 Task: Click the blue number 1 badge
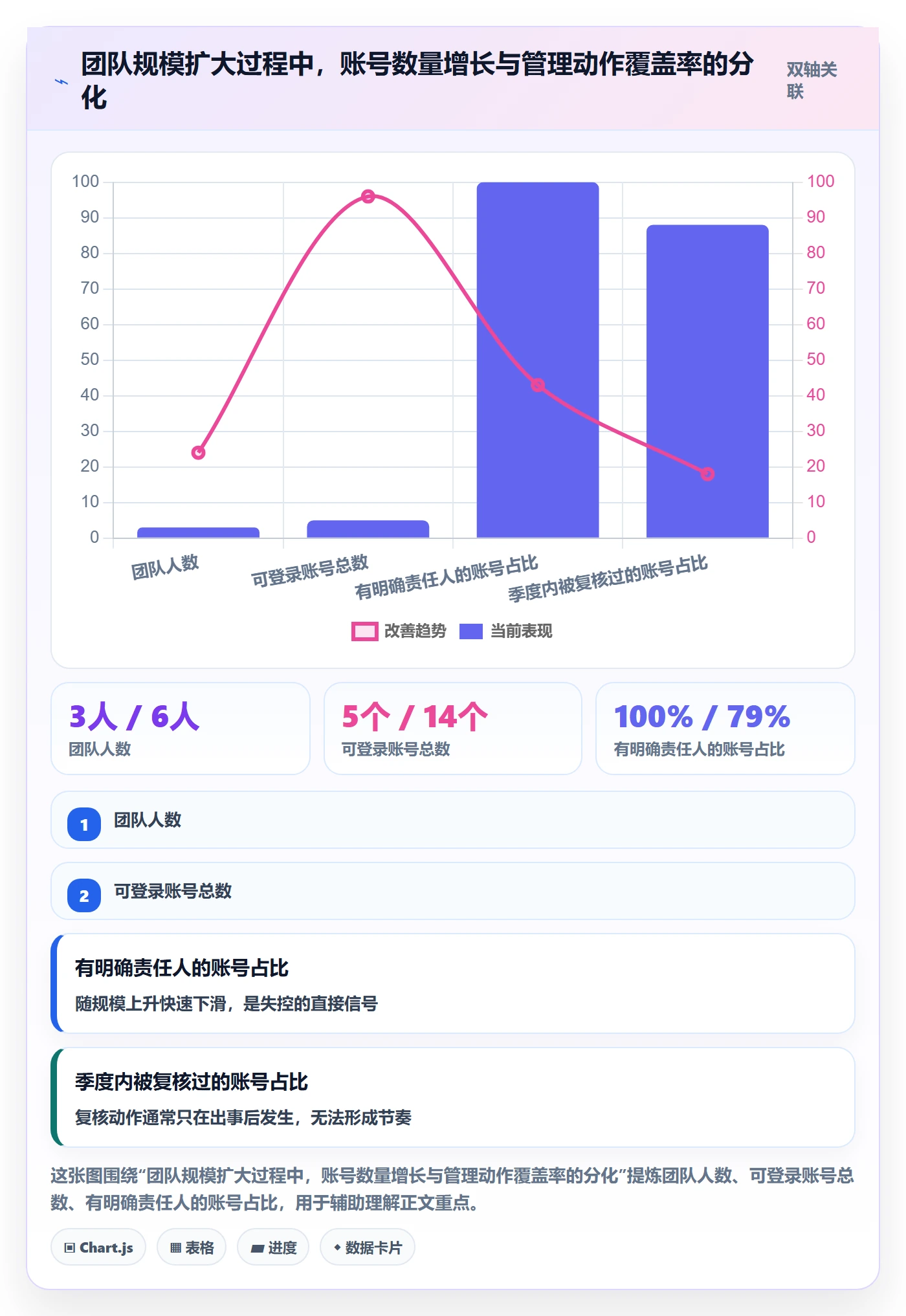(84, 824)
